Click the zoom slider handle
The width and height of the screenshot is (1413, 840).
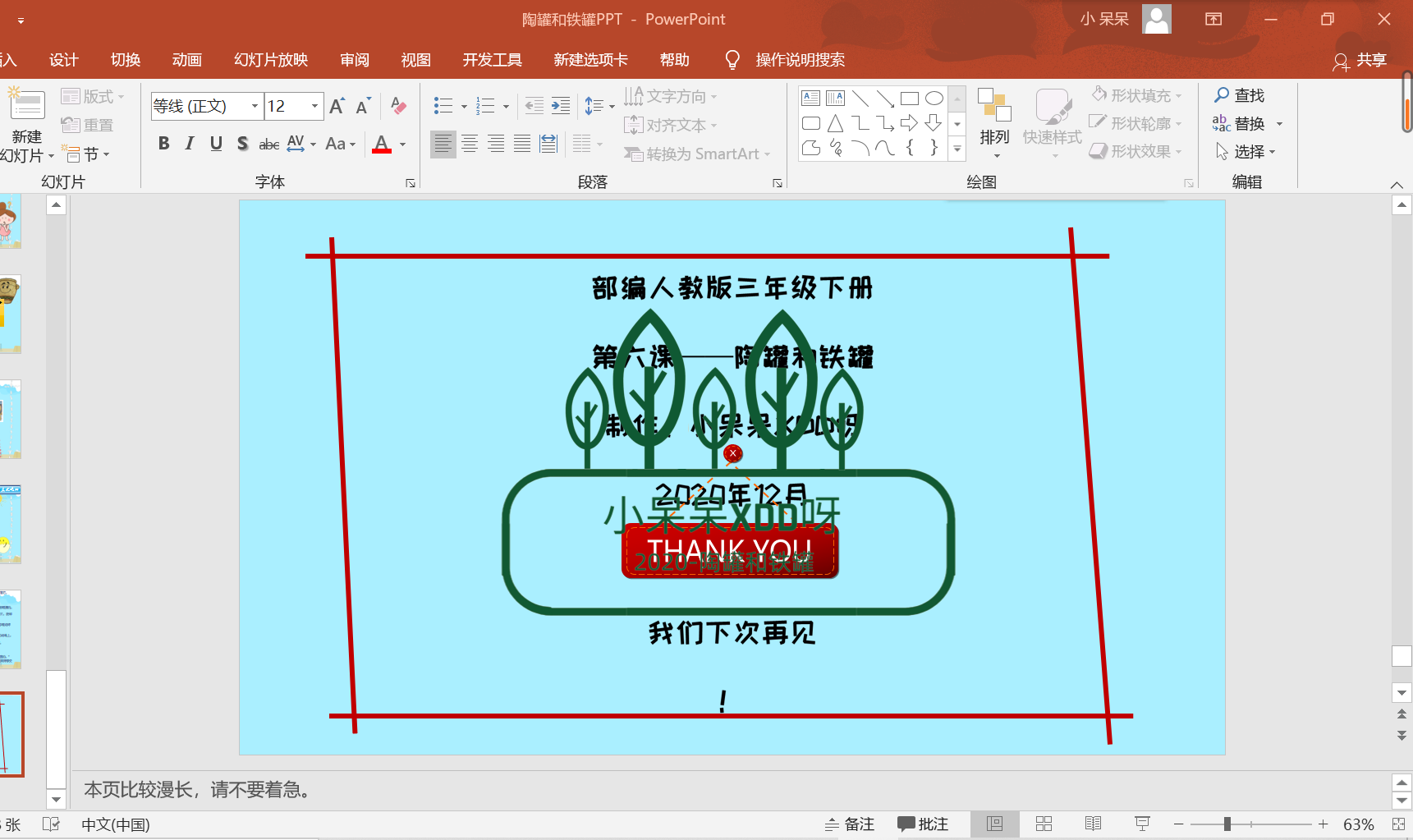(1227, 824)
